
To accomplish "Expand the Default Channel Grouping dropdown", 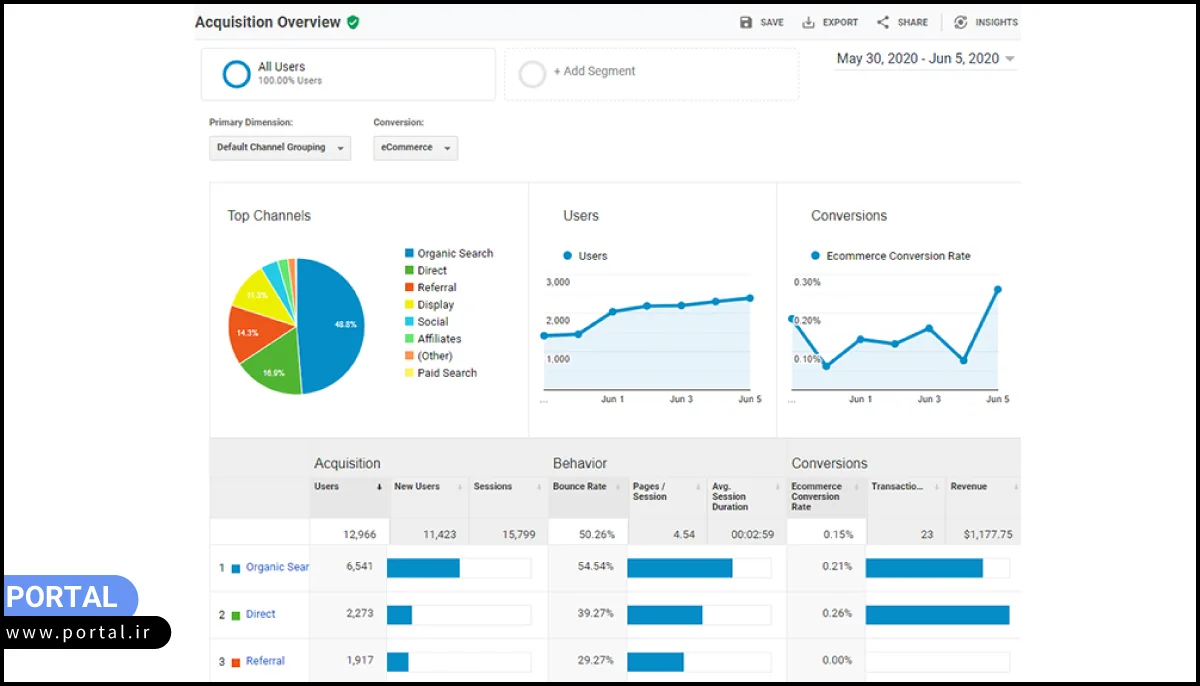I will (280, 148).
